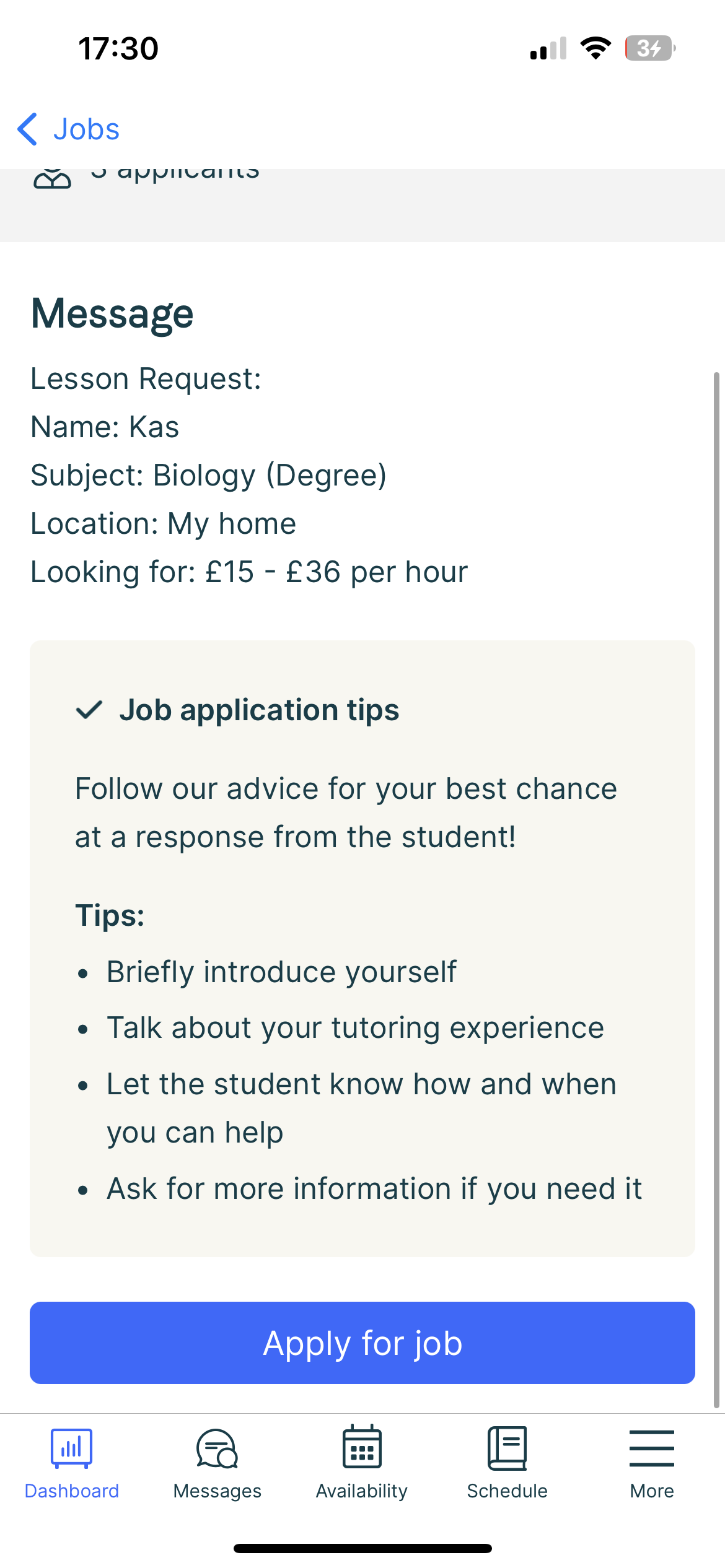
Task: Tap the Job application tips heading
Action: 259,710
